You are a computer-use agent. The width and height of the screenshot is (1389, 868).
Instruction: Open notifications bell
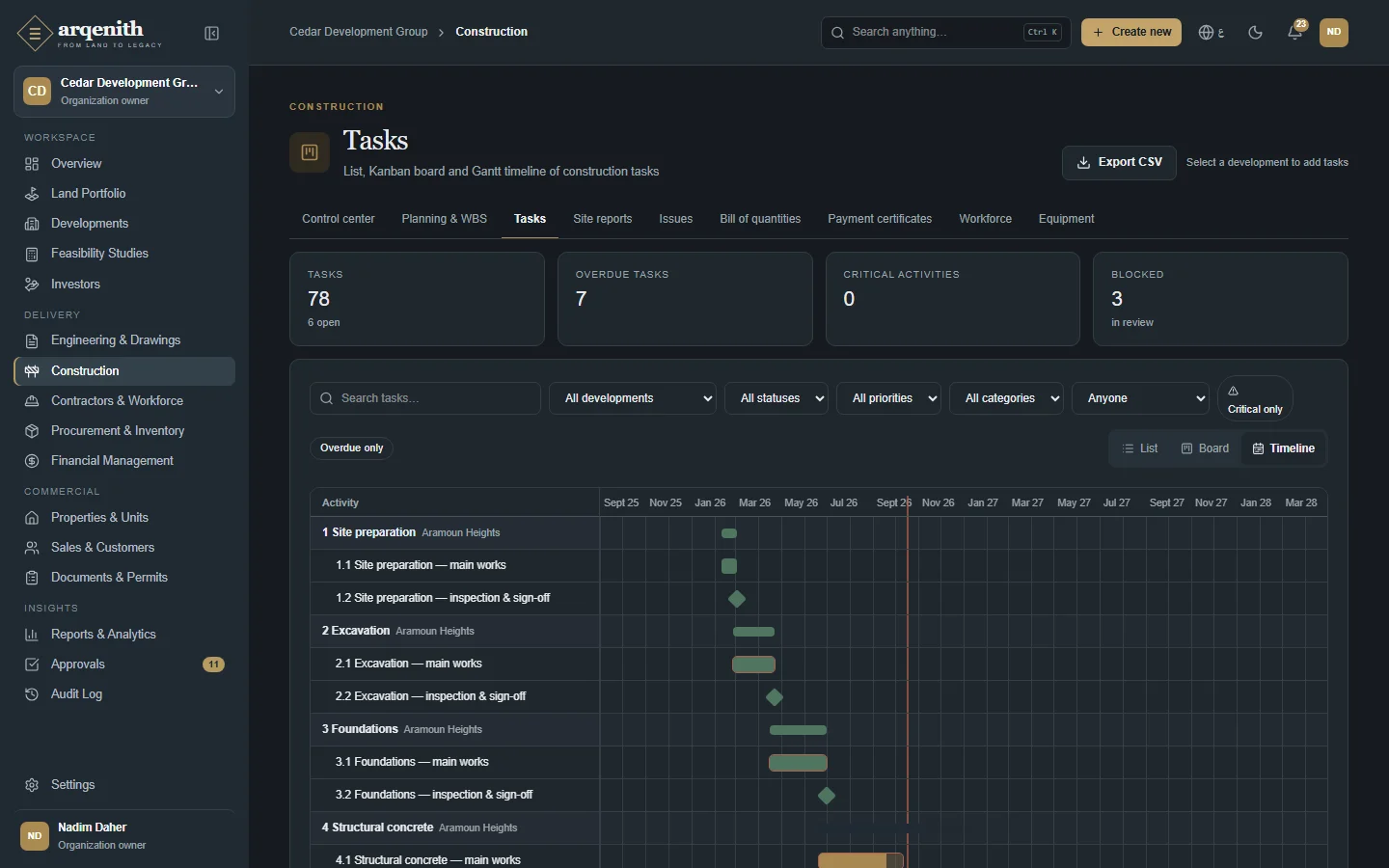tap(1295, 33)
